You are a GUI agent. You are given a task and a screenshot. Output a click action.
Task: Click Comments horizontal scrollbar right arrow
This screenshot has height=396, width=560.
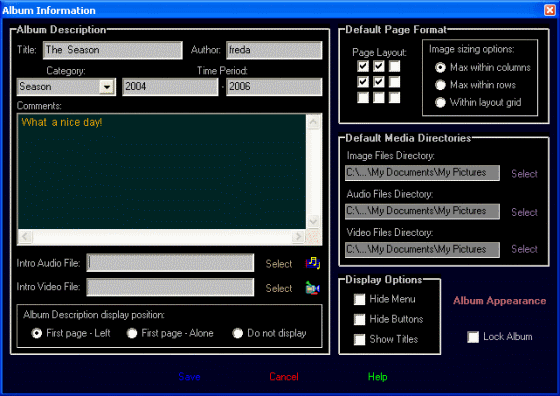(x=298, y=236)
